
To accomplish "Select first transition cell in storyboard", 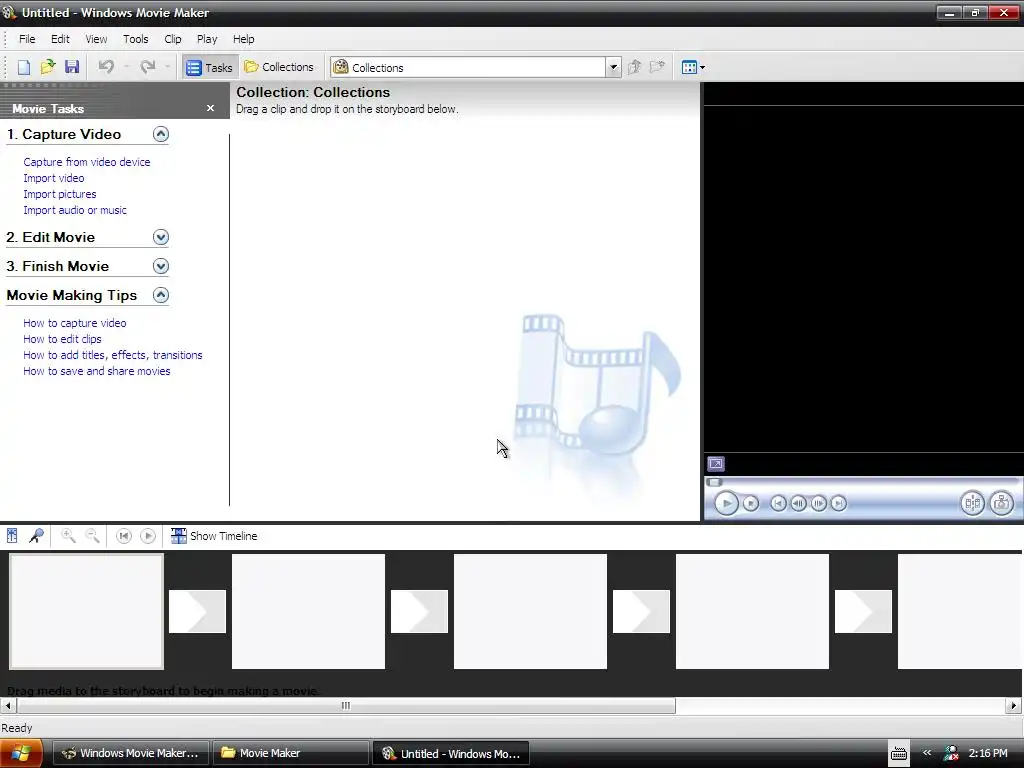I will pos(197,612).
